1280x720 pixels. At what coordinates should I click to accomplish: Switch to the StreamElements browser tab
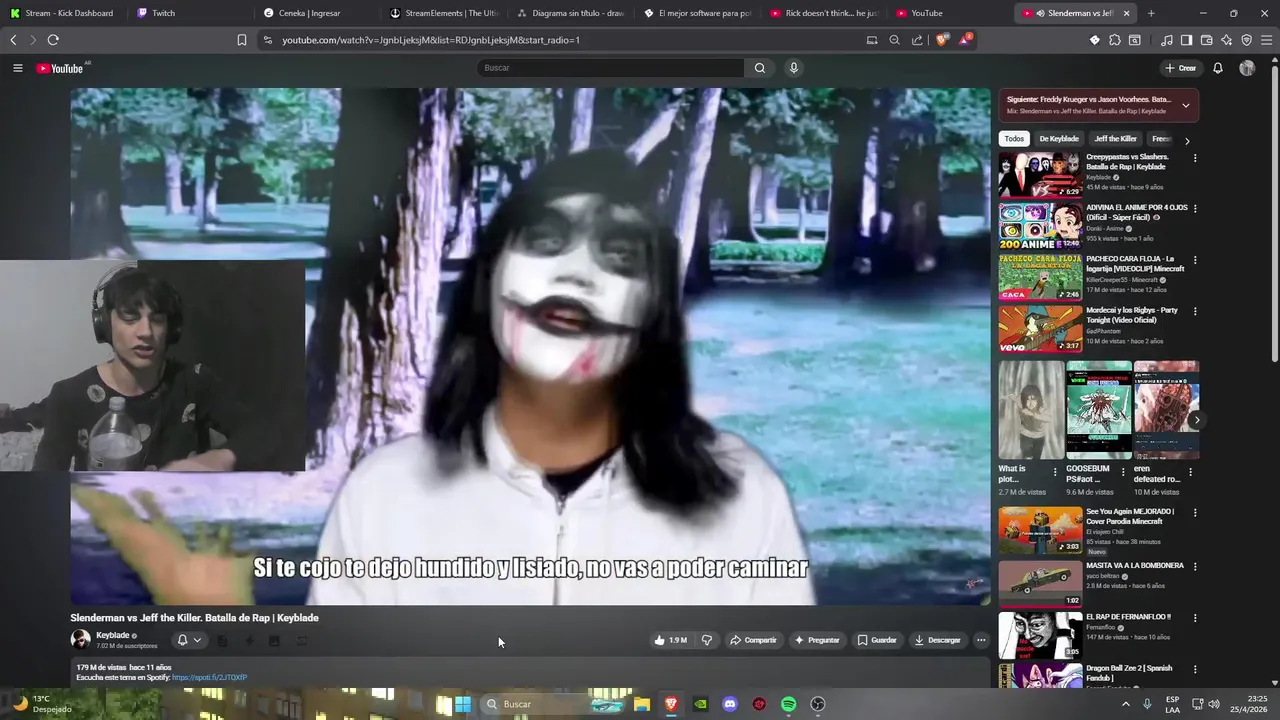coord(444,13)
